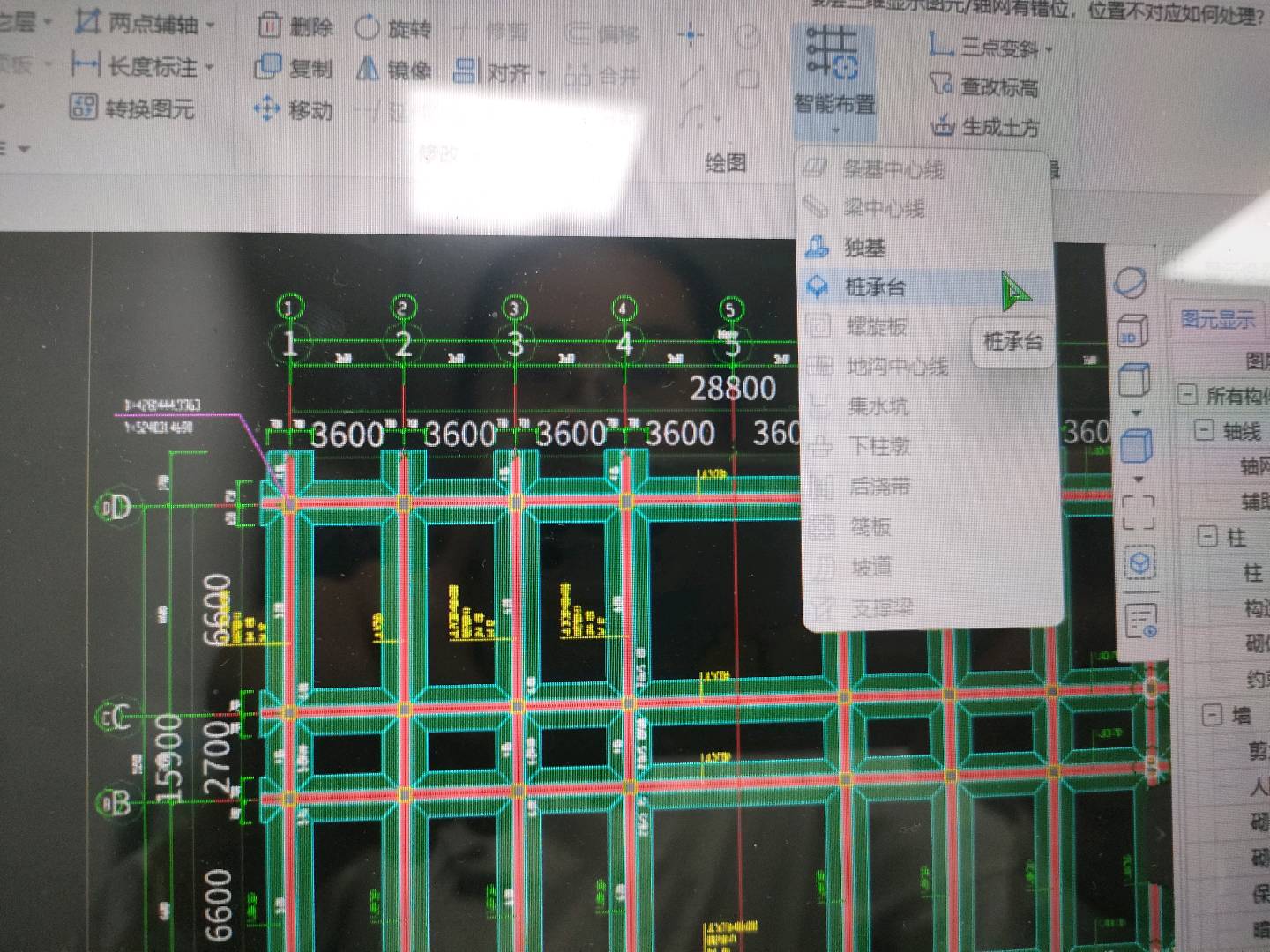1270x952 pixels.
Task: Click the 三点变斜 tool
Action: [983, 46]
